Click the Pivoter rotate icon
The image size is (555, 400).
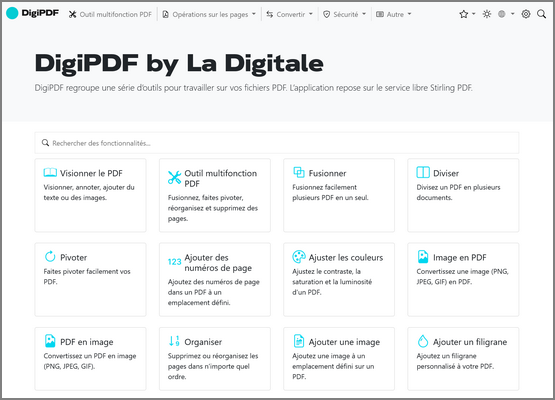coord(50,256)
